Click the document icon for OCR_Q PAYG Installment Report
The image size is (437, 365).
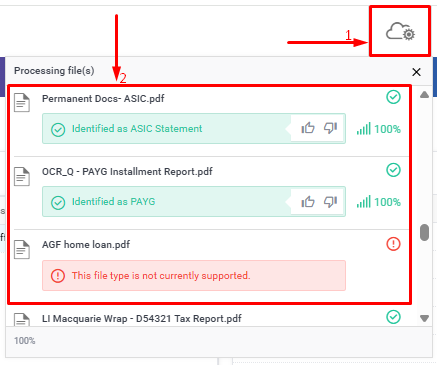coord(22,176)
